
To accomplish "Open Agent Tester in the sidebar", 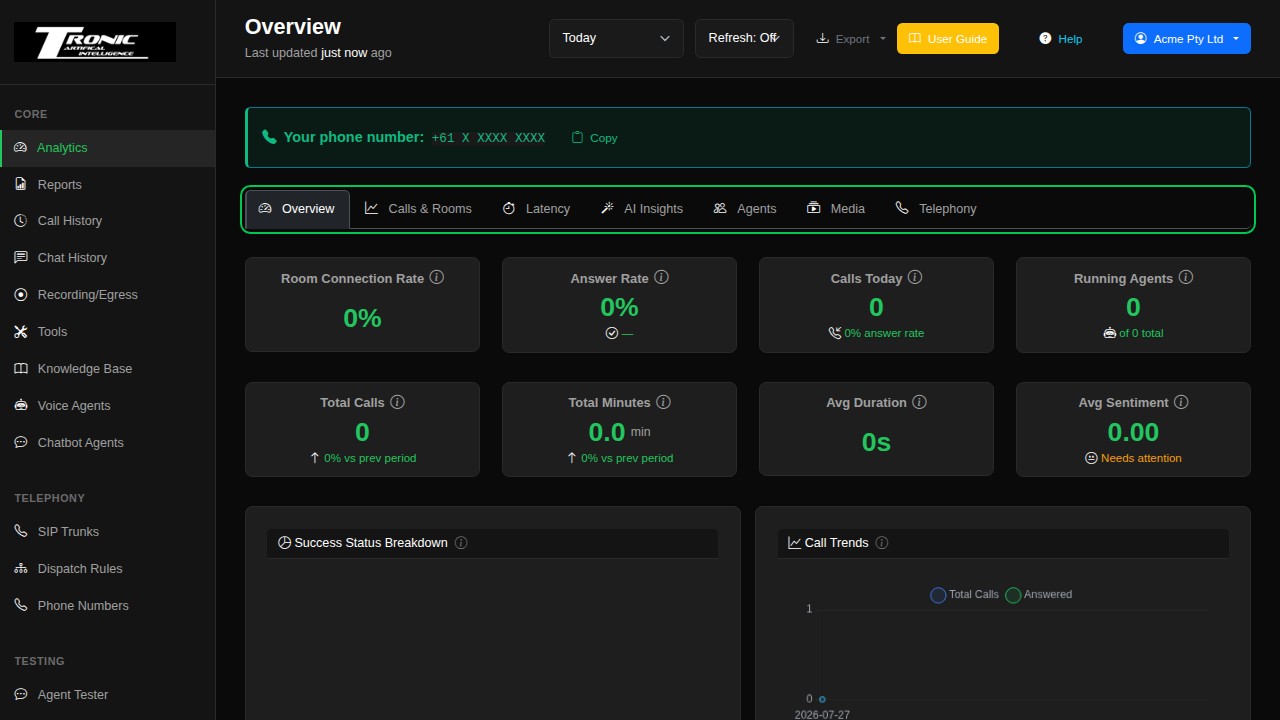I will 107,695.
